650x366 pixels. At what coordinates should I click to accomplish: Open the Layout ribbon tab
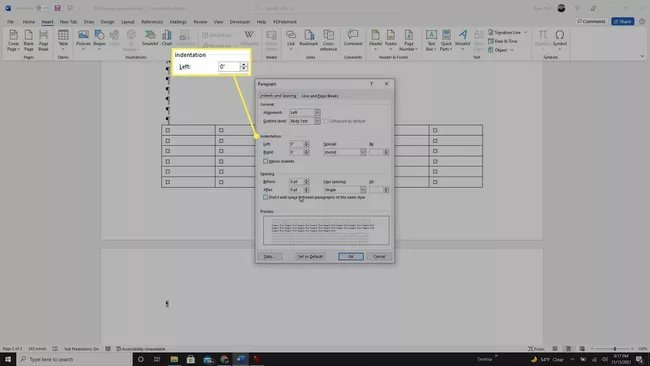(x=128, y=22)
